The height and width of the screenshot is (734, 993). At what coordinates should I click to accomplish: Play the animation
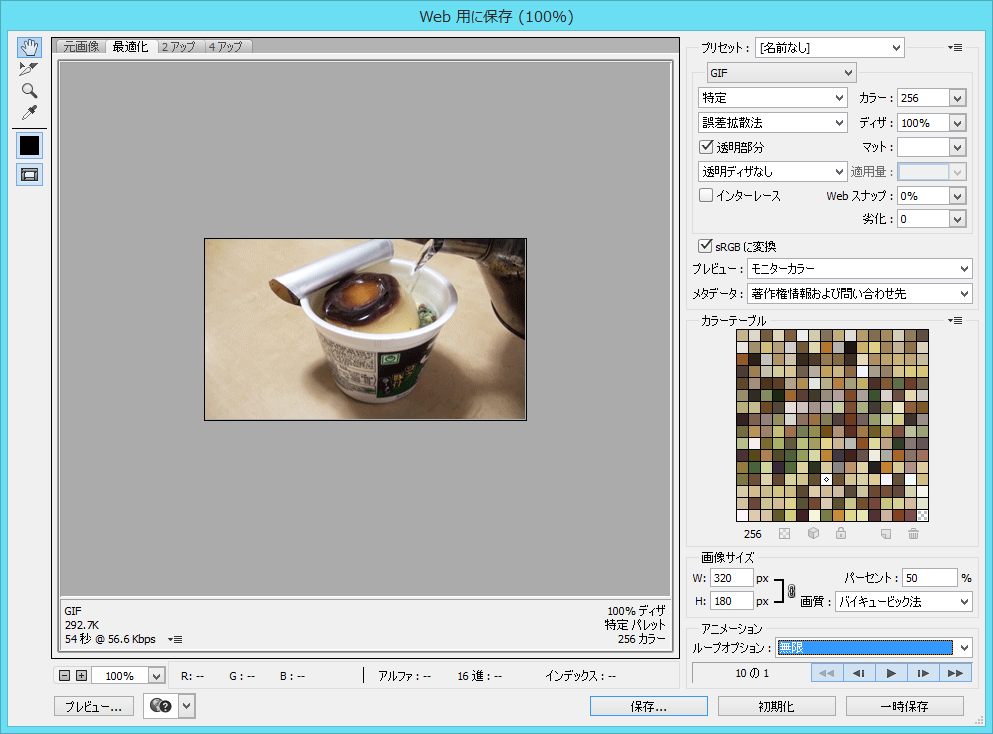pyautogui.click(x=891, y=673)
